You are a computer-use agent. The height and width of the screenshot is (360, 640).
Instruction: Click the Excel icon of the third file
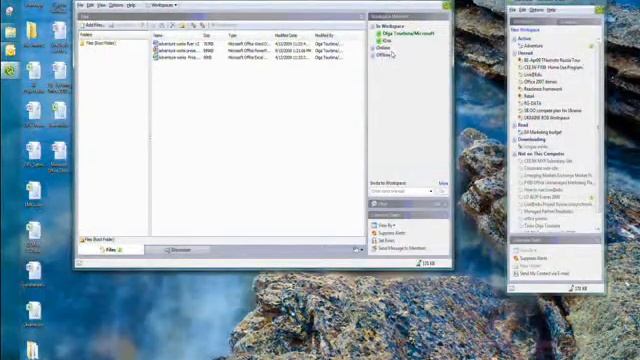(156, 58)
